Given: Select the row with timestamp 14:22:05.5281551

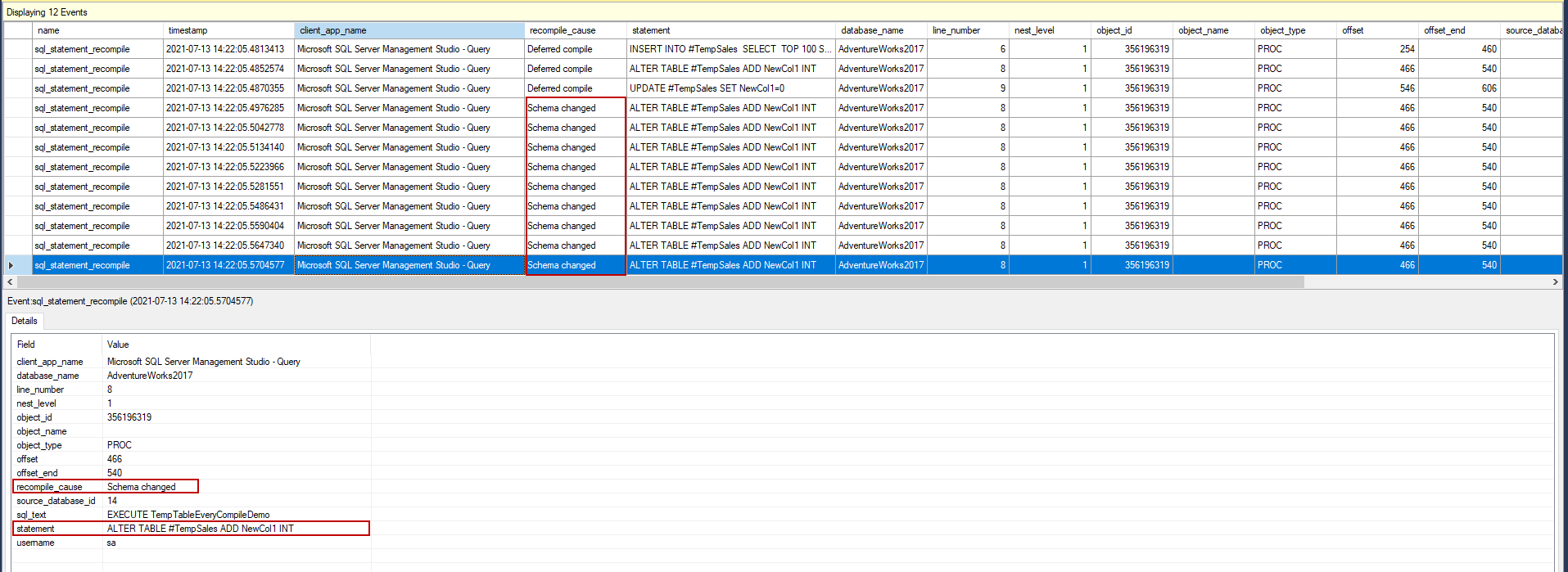Looking at the screenshot, I should (783, 187).
